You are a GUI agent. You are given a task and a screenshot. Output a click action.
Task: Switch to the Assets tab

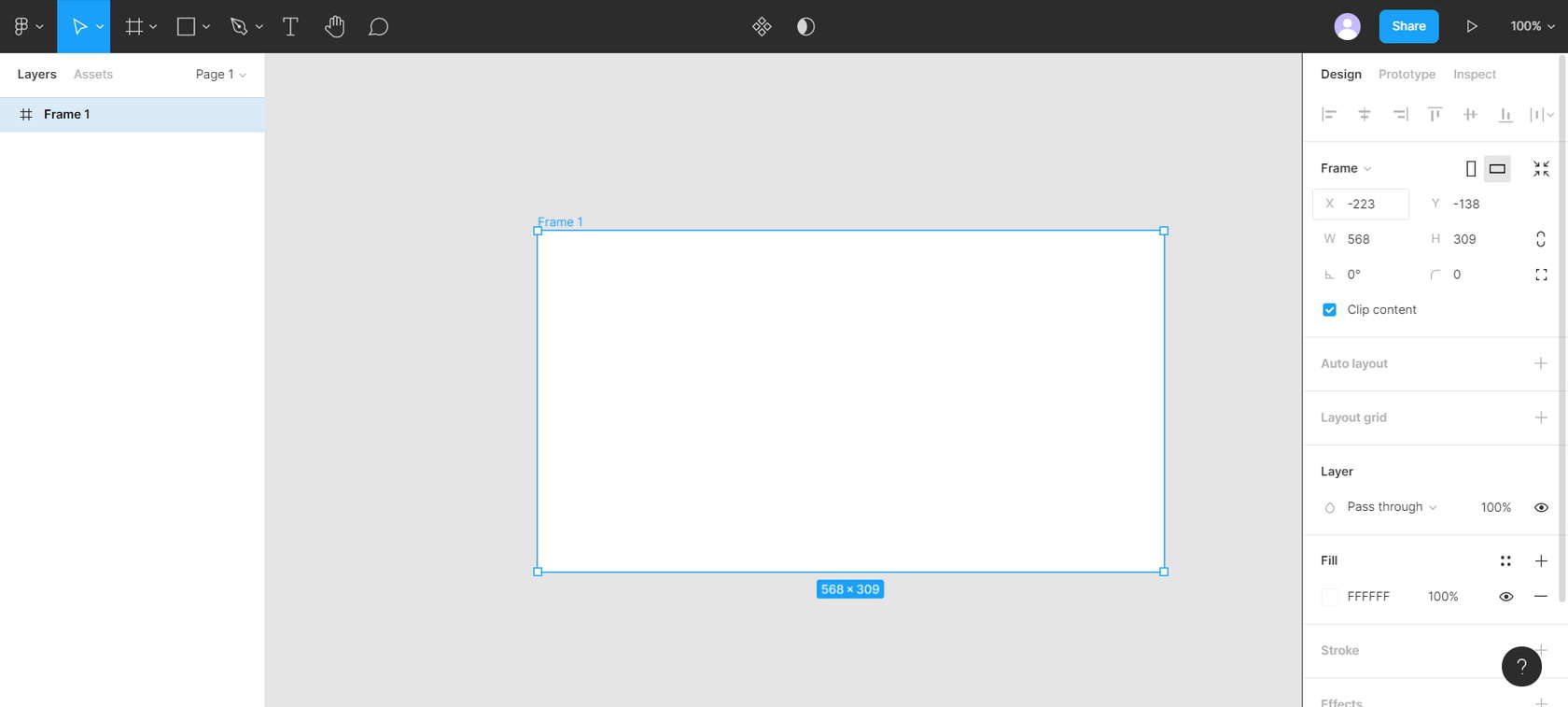93,75
